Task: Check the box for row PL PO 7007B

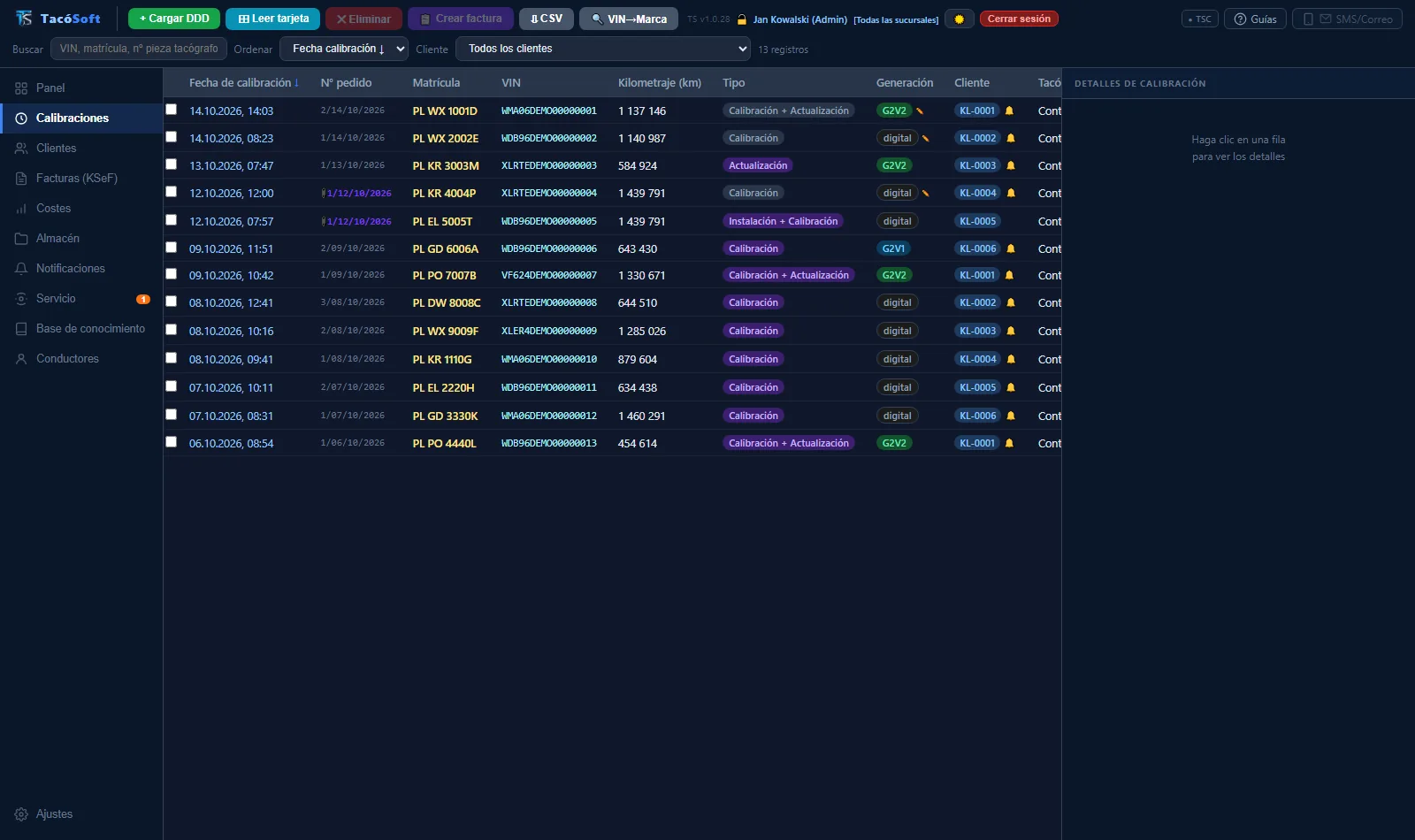Action: click(x=172, y=274)
